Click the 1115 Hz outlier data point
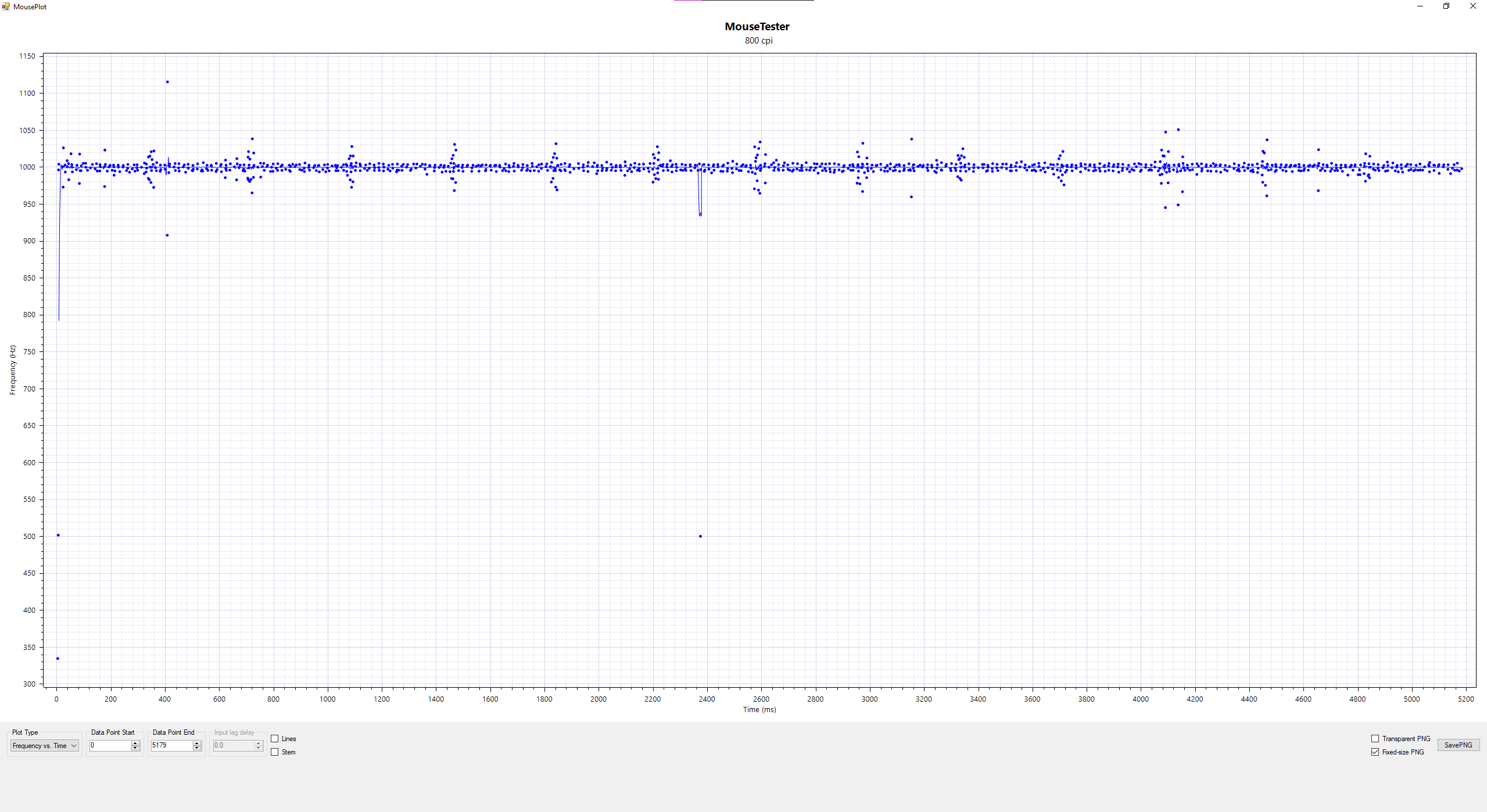This screenshot has height=812, width=1487. [167, 82]
